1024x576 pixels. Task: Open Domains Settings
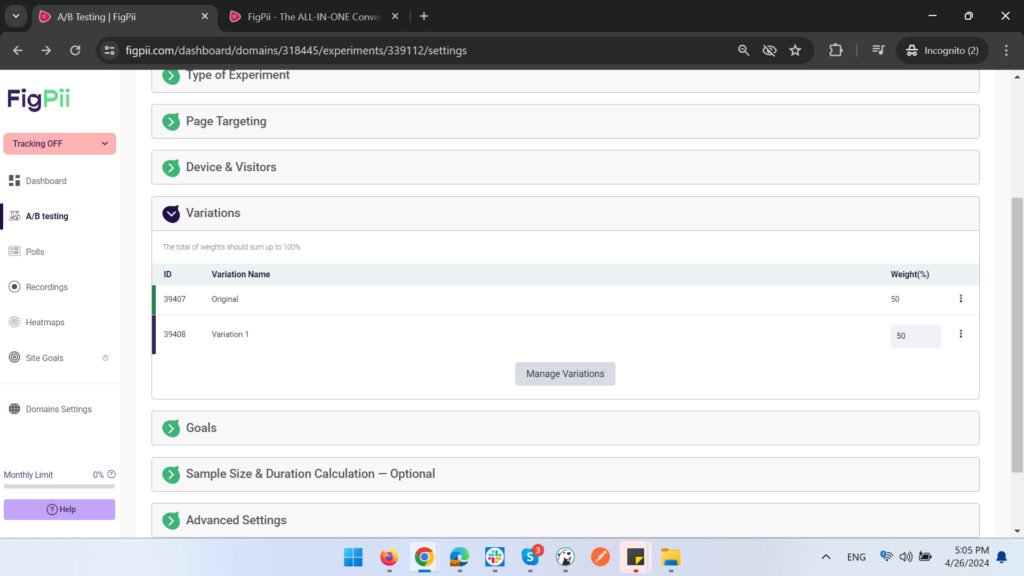point(58,409)
